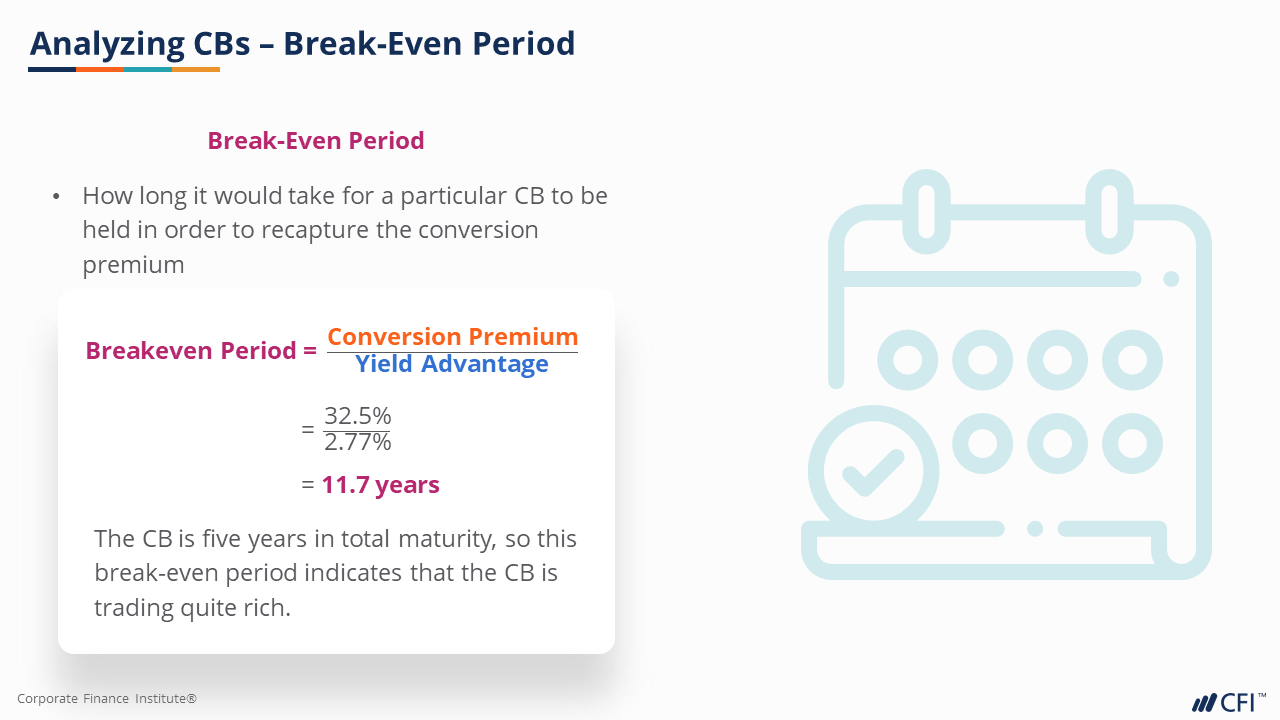
Task: Click the pink "Break-Even Period" subheading
Action: click(316, 141)
